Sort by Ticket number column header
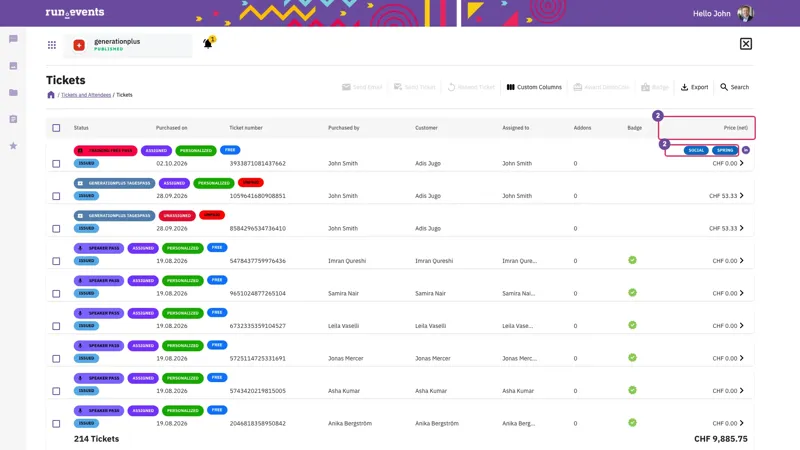The width and height of the screenshot is (800, 450). point(246,128)
